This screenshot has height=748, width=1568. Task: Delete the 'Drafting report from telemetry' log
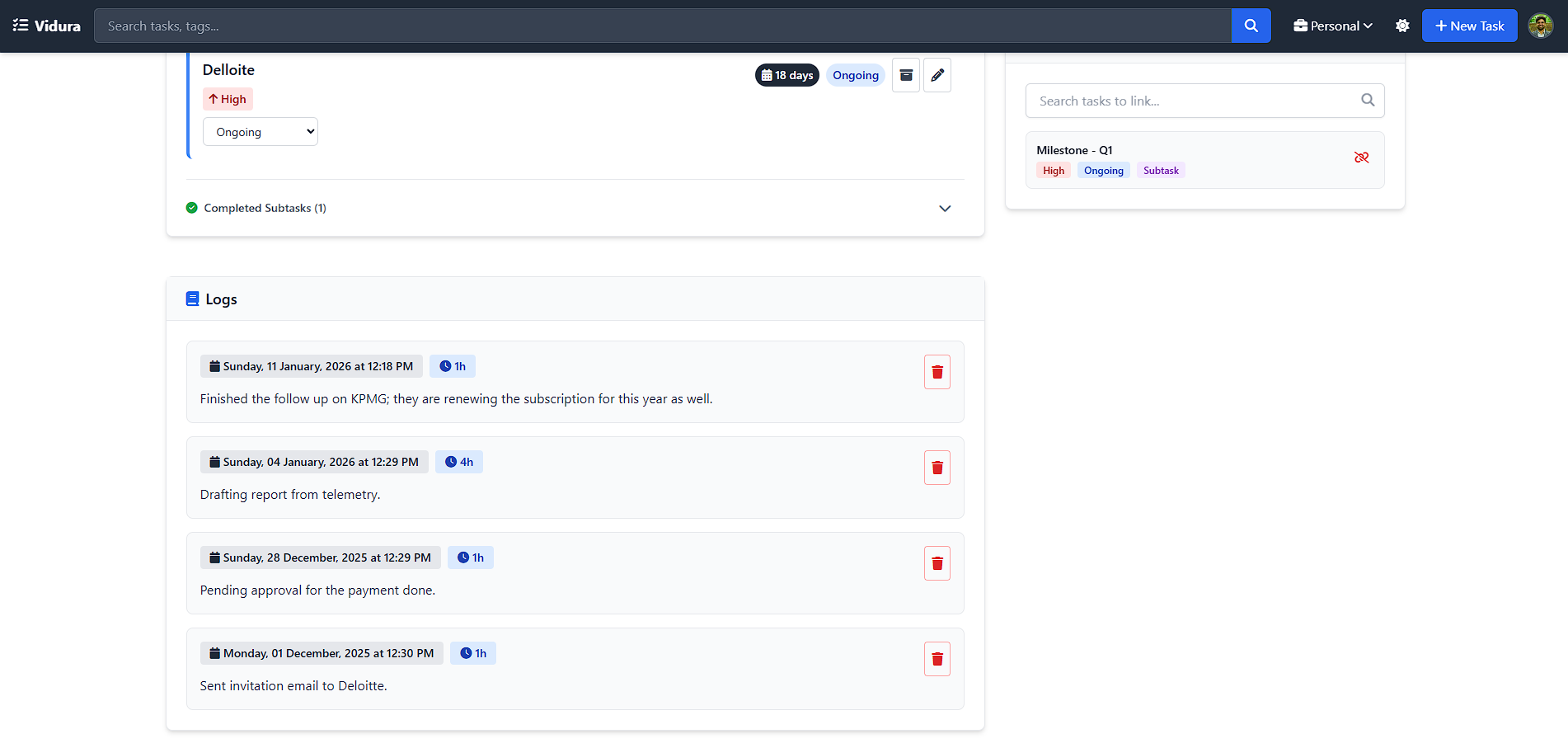(x=937, y=467)
